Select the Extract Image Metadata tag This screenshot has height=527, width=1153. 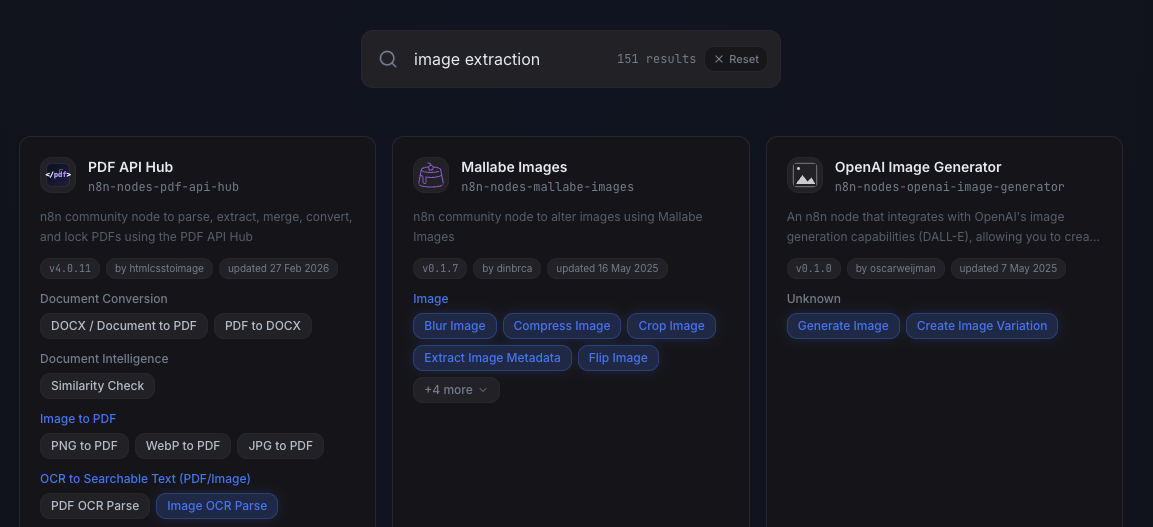tap(492, 358)
